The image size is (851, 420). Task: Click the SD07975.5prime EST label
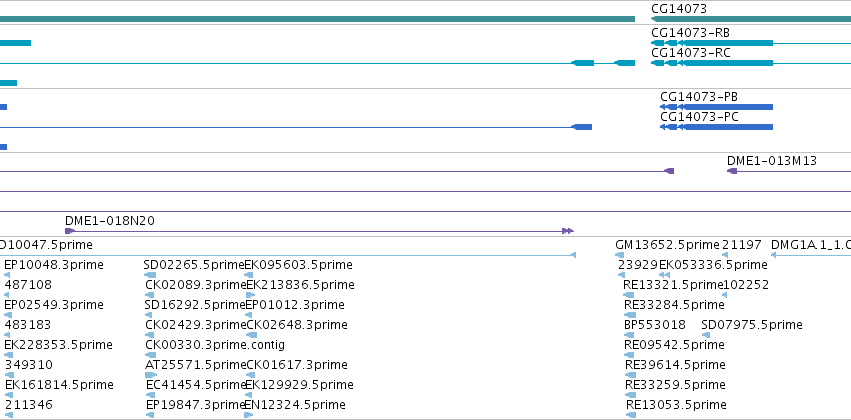[752, 324]
